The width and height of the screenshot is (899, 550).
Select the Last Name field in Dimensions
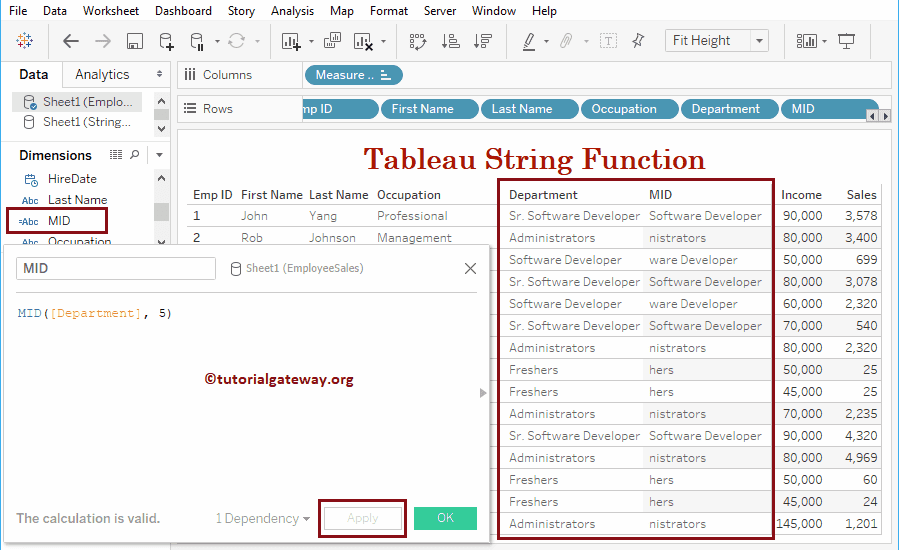click(x=77, y=200)
